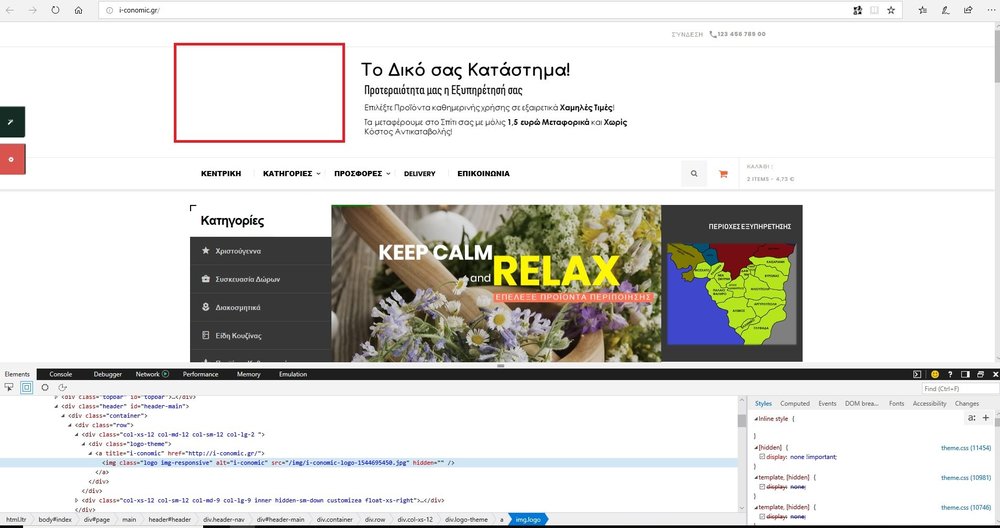Start profiling with Network tab play icon
The width and height of the screenshot is (1000, 528).
165,374
